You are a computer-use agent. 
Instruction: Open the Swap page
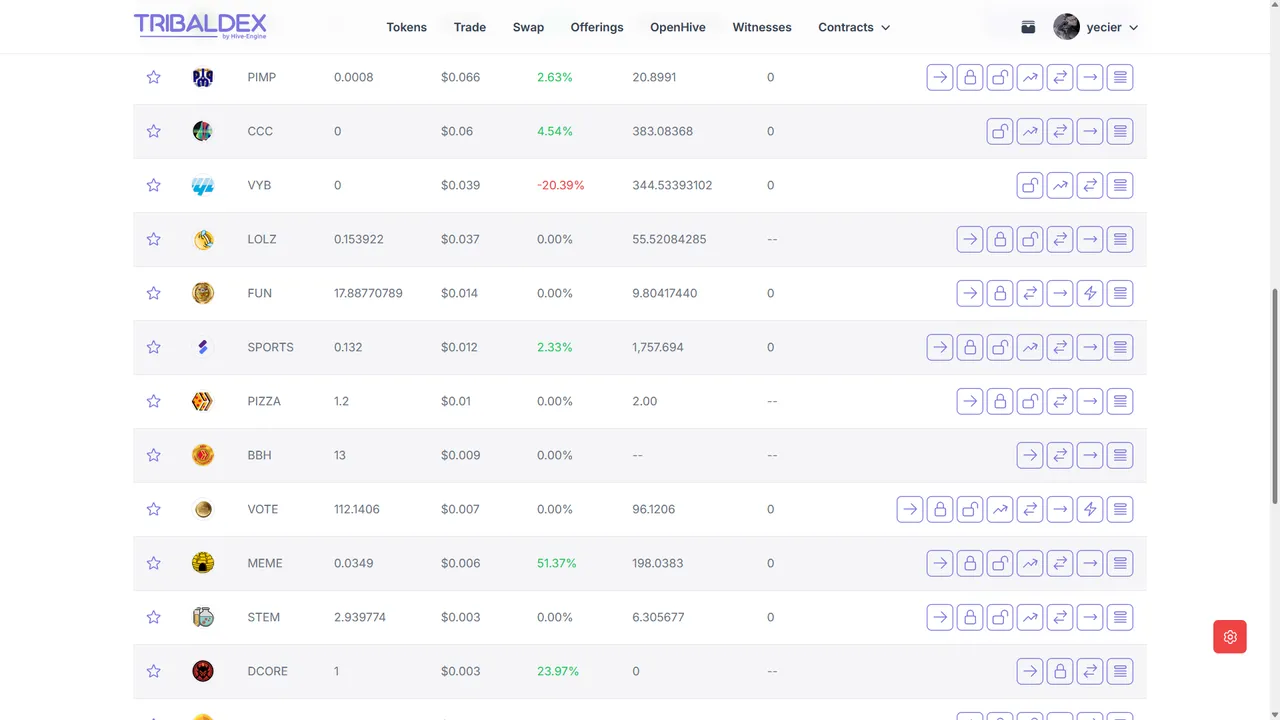coord(529,27)
